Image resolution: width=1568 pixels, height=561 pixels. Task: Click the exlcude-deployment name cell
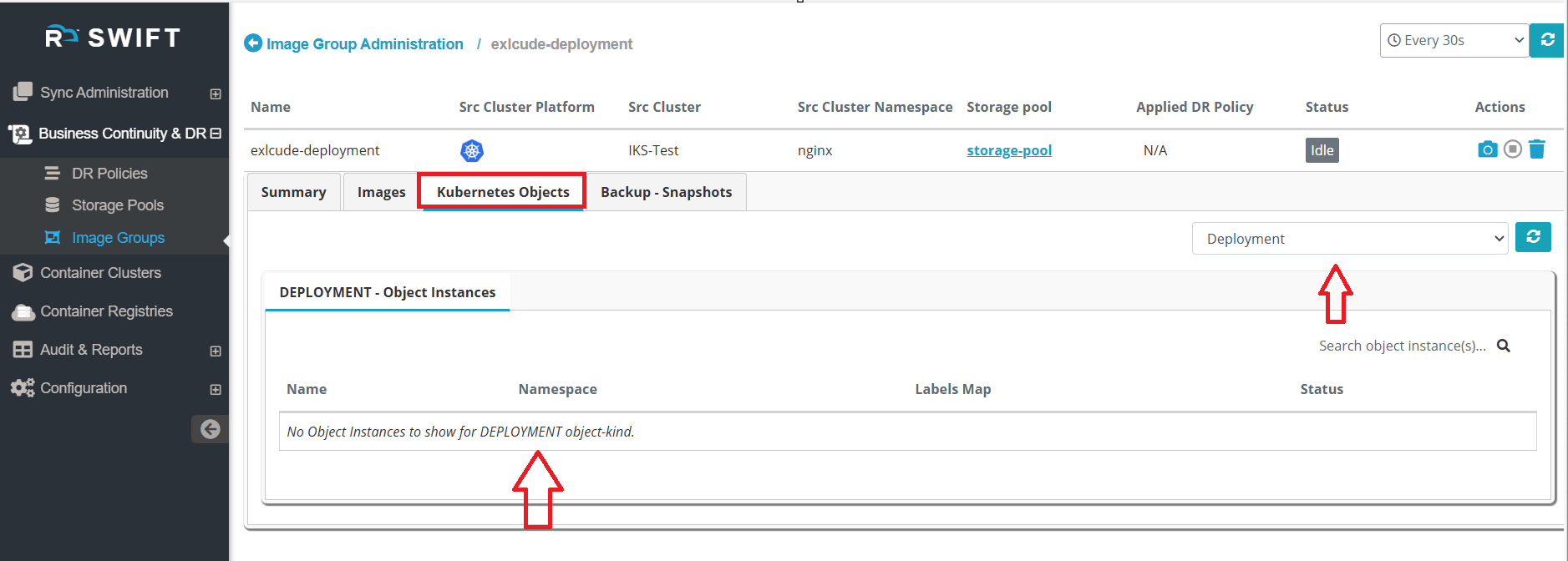click(315, 150)
